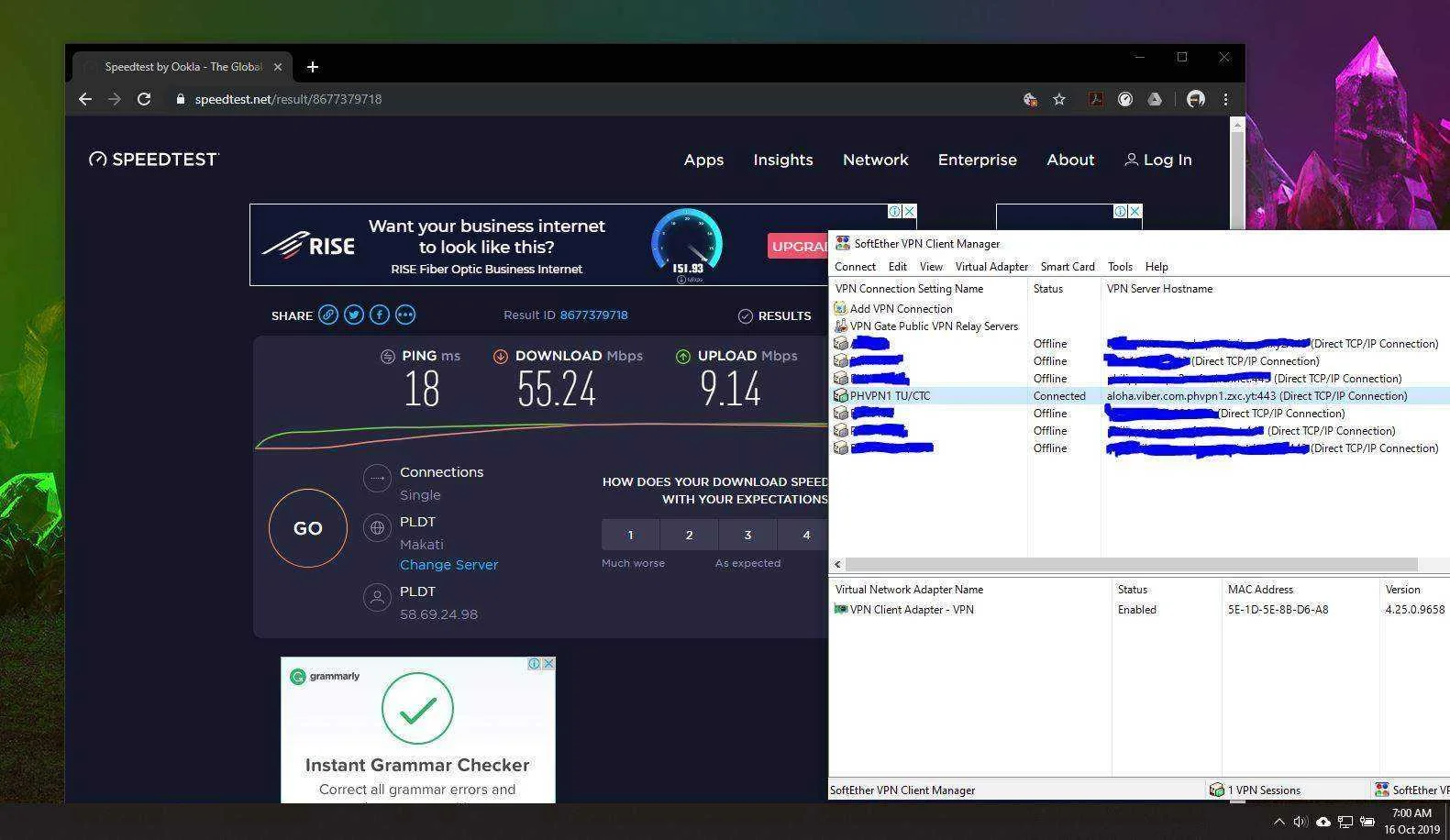Open Result ID 8677379718 link
Viewport: 1450px width, 840px height.
coord(593,315)
